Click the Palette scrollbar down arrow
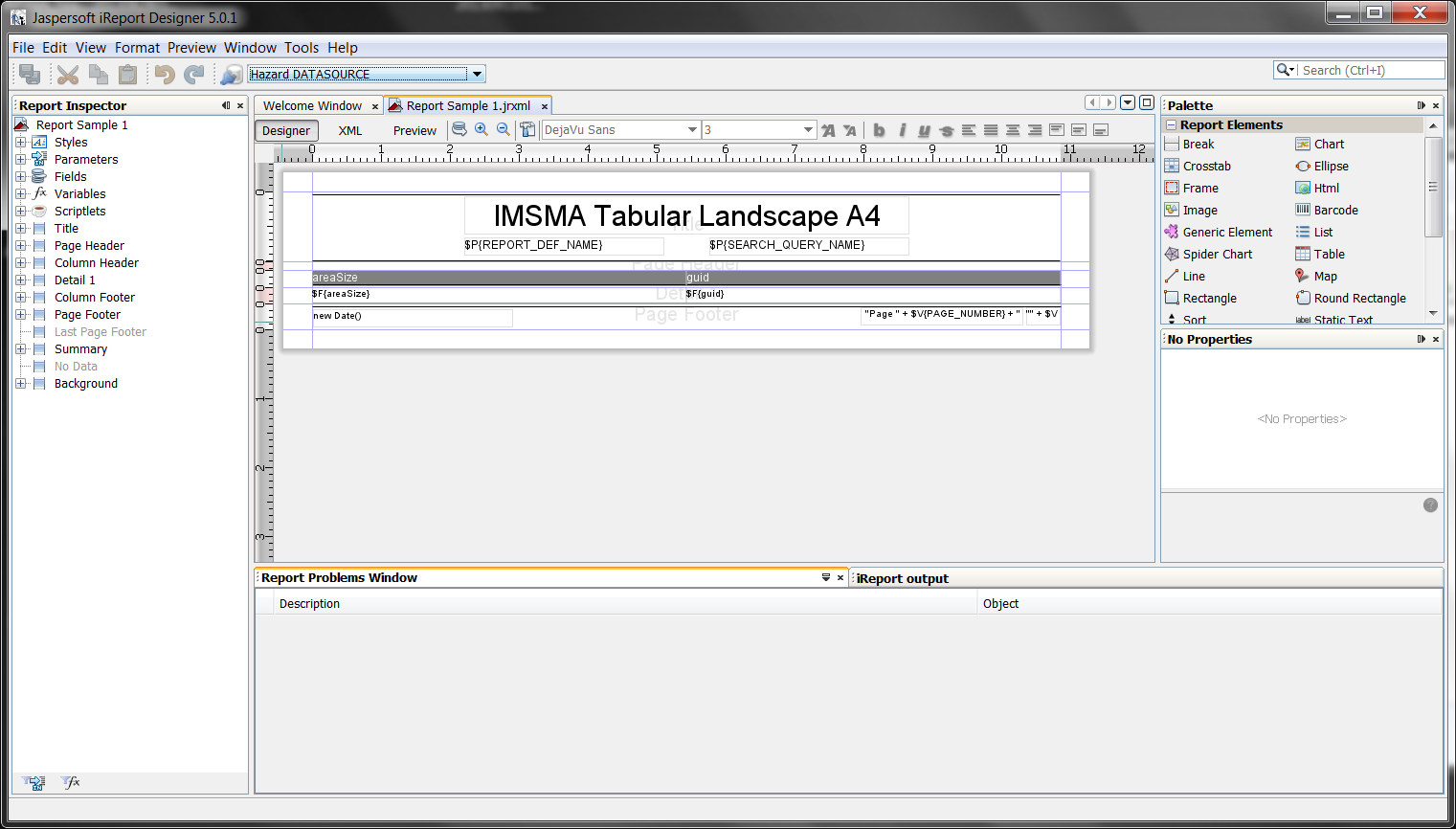 pyautogui.click(x=1433, y=313)
